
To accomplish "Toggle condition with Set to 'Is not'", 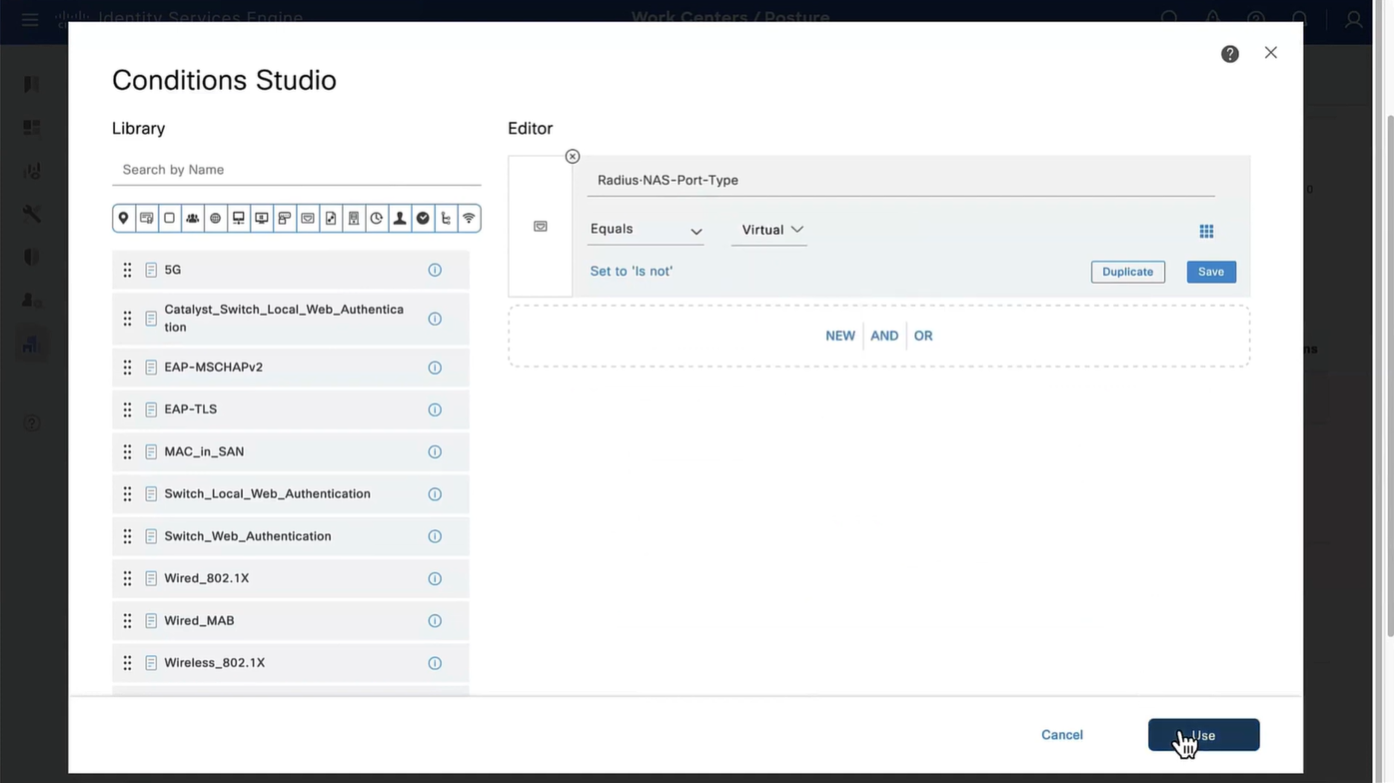I will coord(631,271).
